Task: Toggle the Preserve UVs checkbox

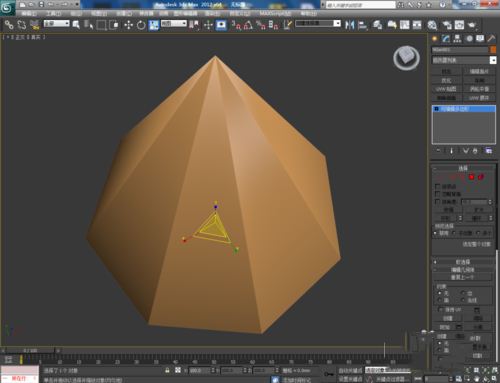Action: tap(441, 309)
